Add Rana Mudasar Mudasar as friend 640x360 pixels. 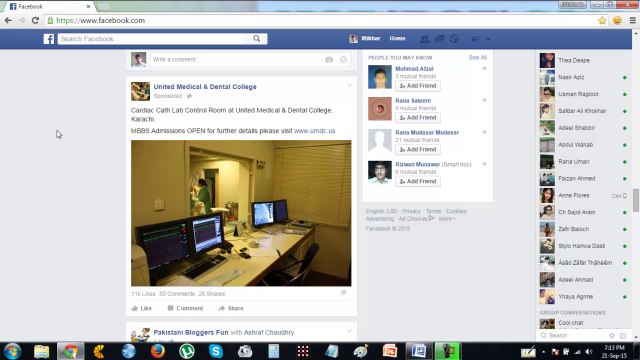[x=418, y=149]
